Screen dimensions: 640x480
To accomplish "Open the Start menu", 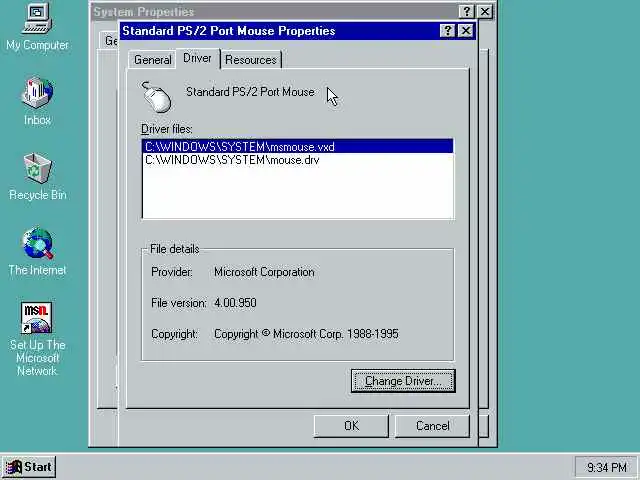I will (29, 467).
